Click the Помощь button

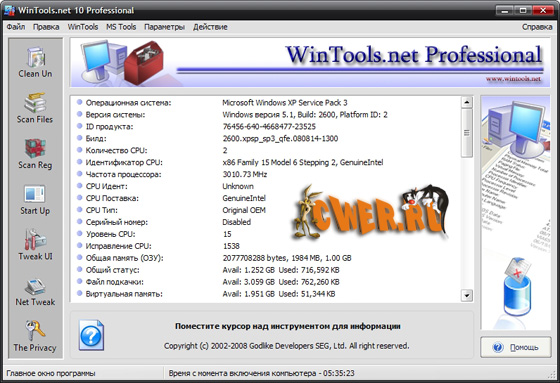(516, 347)
